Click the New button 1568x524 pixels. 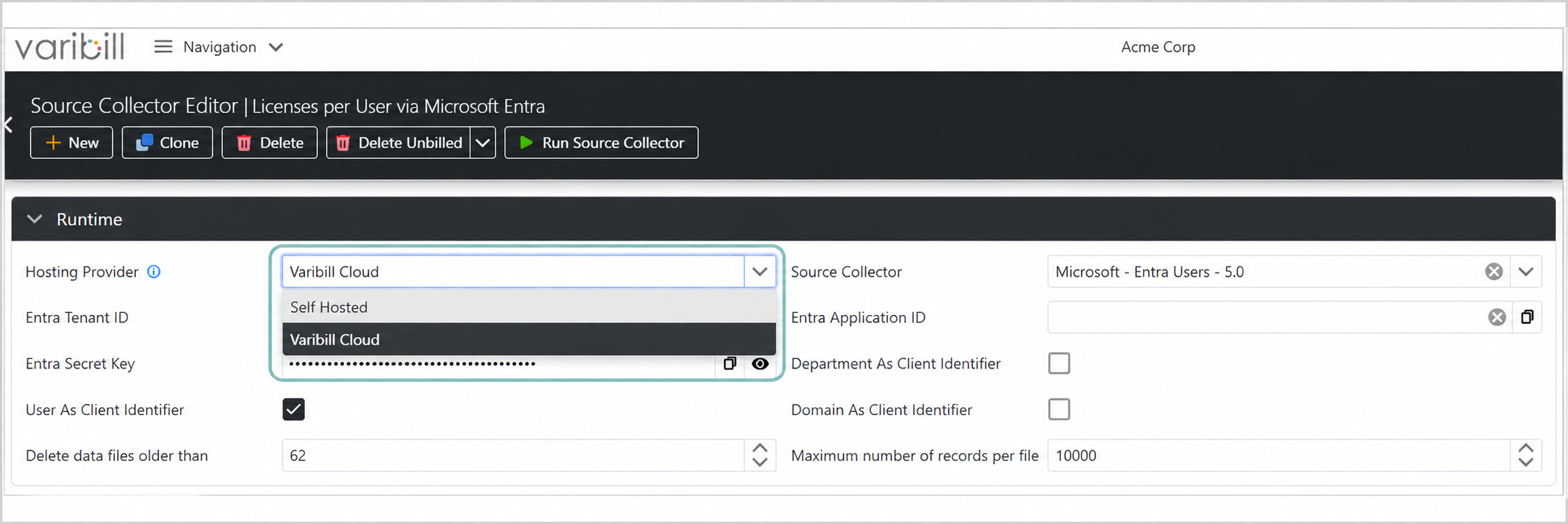click(x=72, y=142)
